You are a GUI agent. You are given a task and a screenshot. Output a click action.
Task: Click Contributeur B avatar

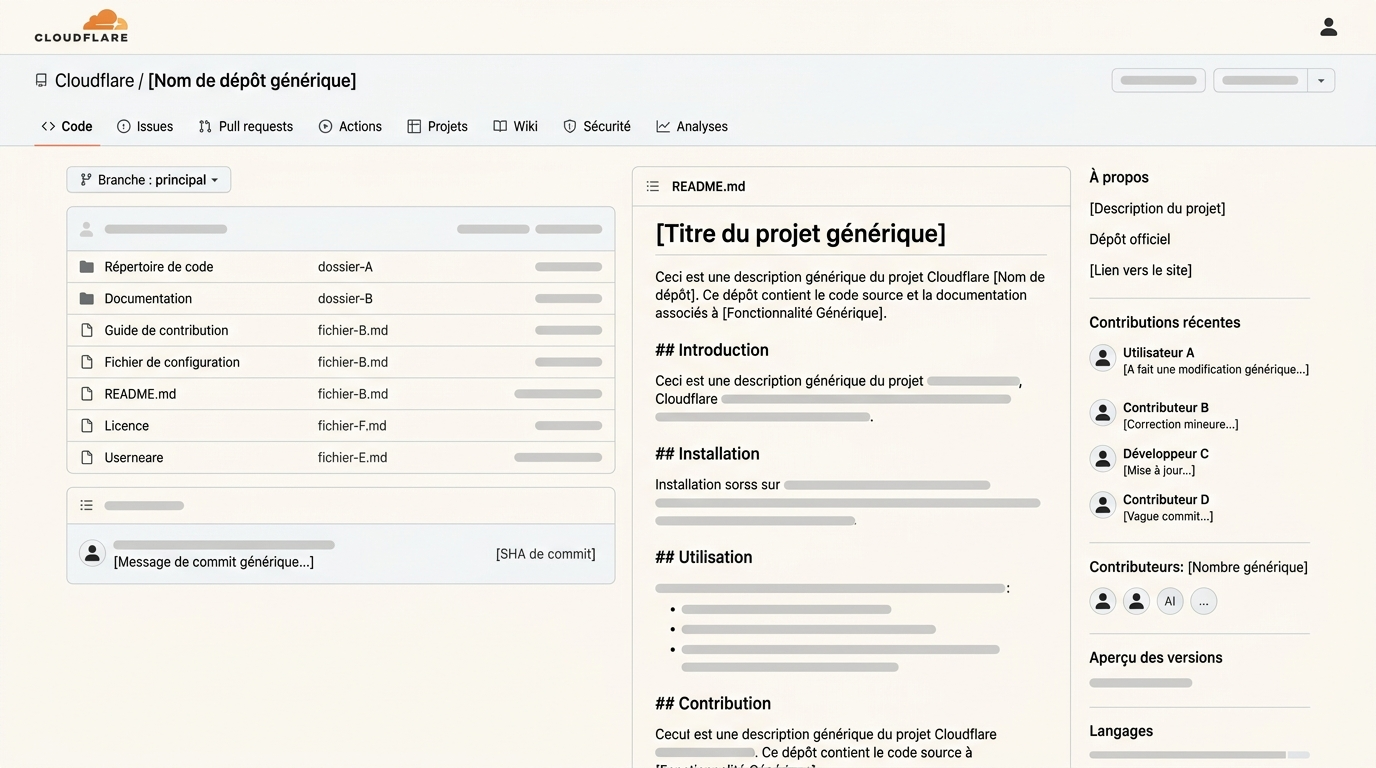tap(1103, 413)
